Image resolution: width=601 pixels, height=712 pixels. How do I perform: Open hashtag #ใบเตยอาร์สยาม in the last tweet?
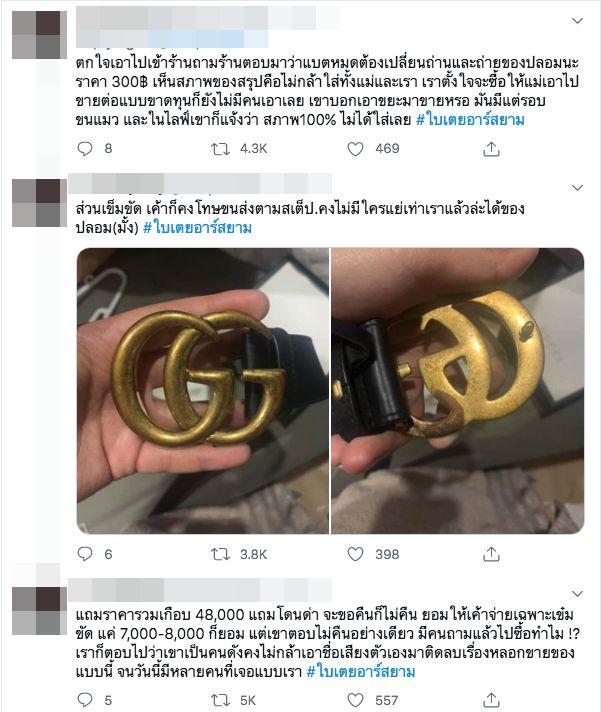click(361, 671)
